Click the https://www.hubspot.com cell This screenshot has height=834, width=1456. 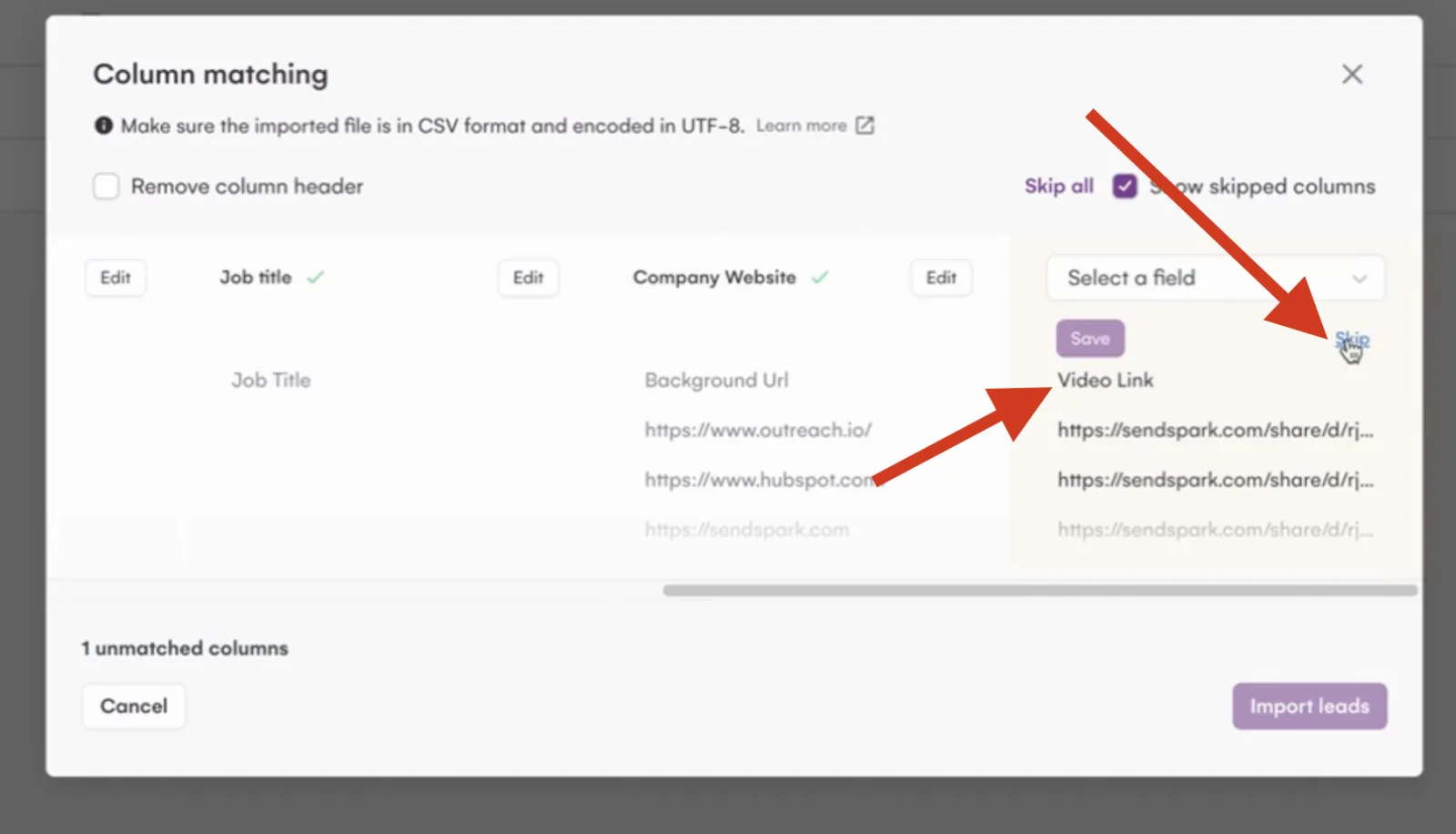point(760,480)
